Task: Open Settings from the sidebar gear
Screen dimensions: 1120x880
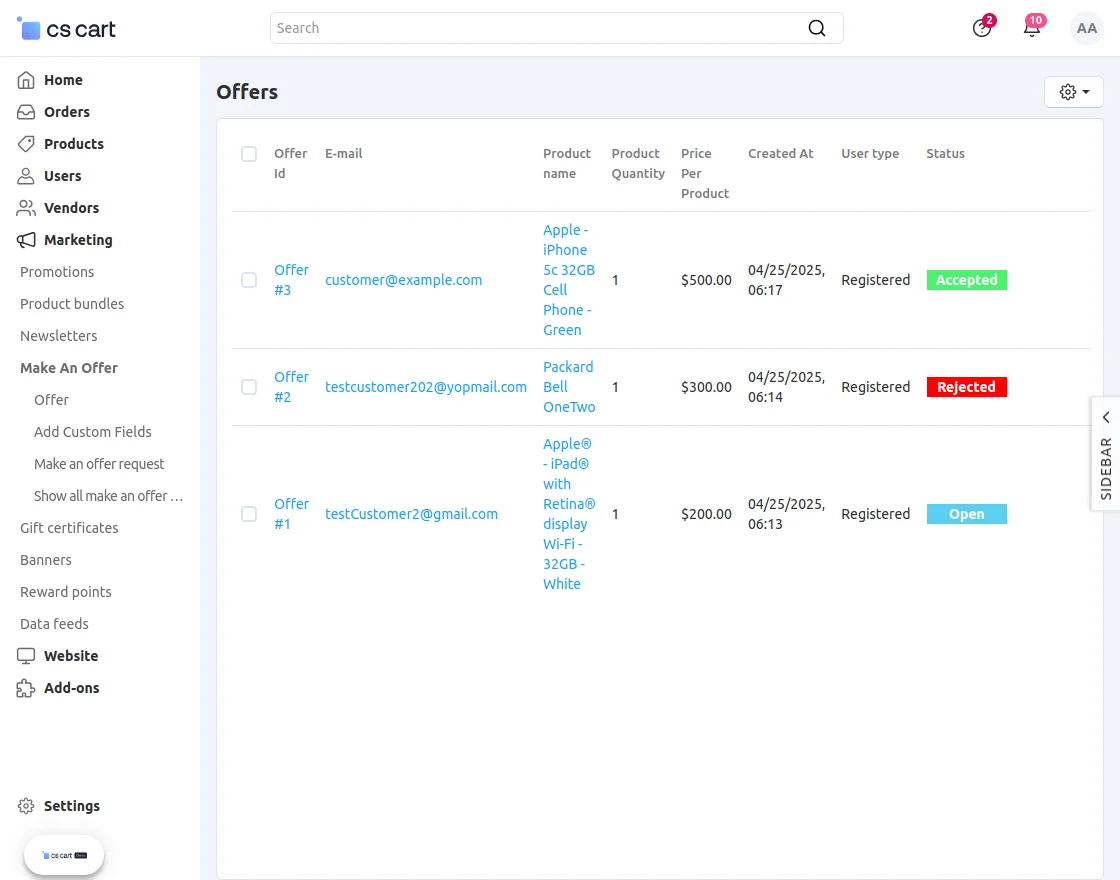Action: point(26,806)
